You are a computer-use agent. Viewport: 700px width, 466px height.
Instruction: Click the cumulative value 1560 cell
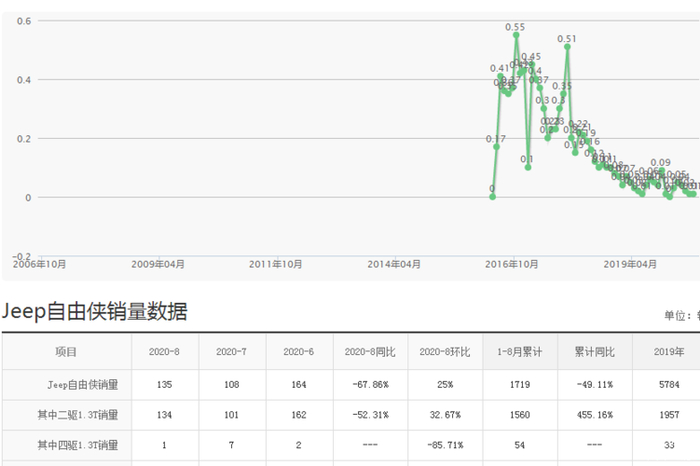[520, 415]
